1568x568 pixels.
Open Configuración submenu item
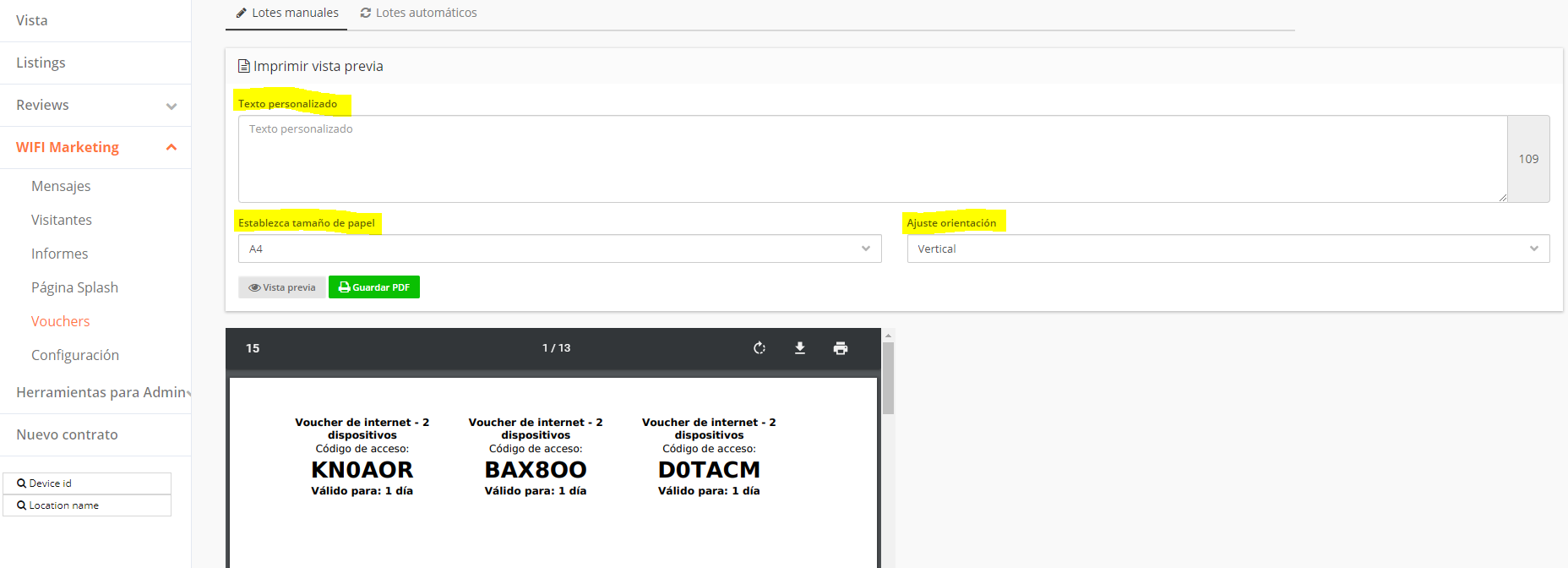75,355
